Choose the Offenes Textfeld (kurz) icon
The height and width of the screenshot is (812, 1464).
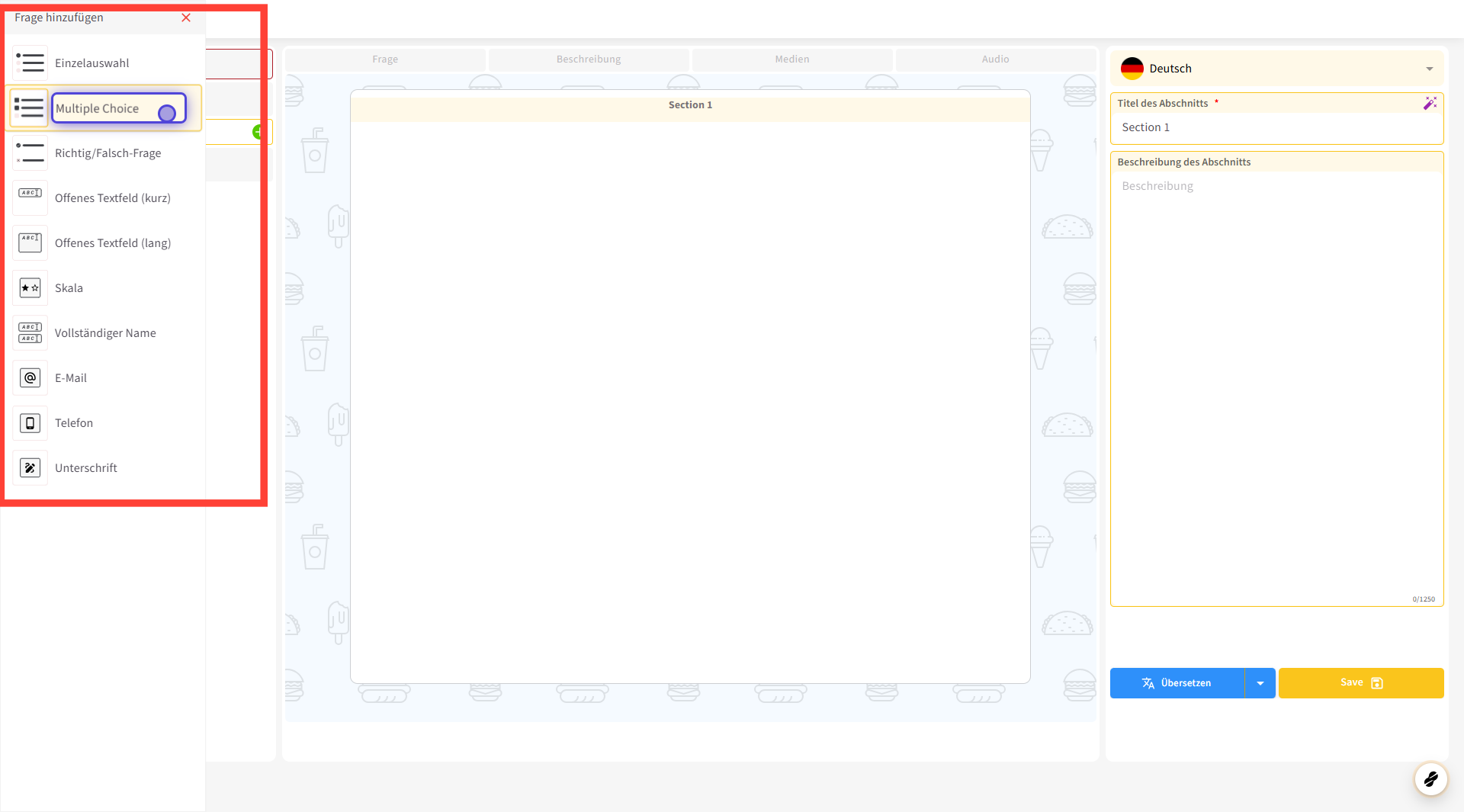coord(30,197)
